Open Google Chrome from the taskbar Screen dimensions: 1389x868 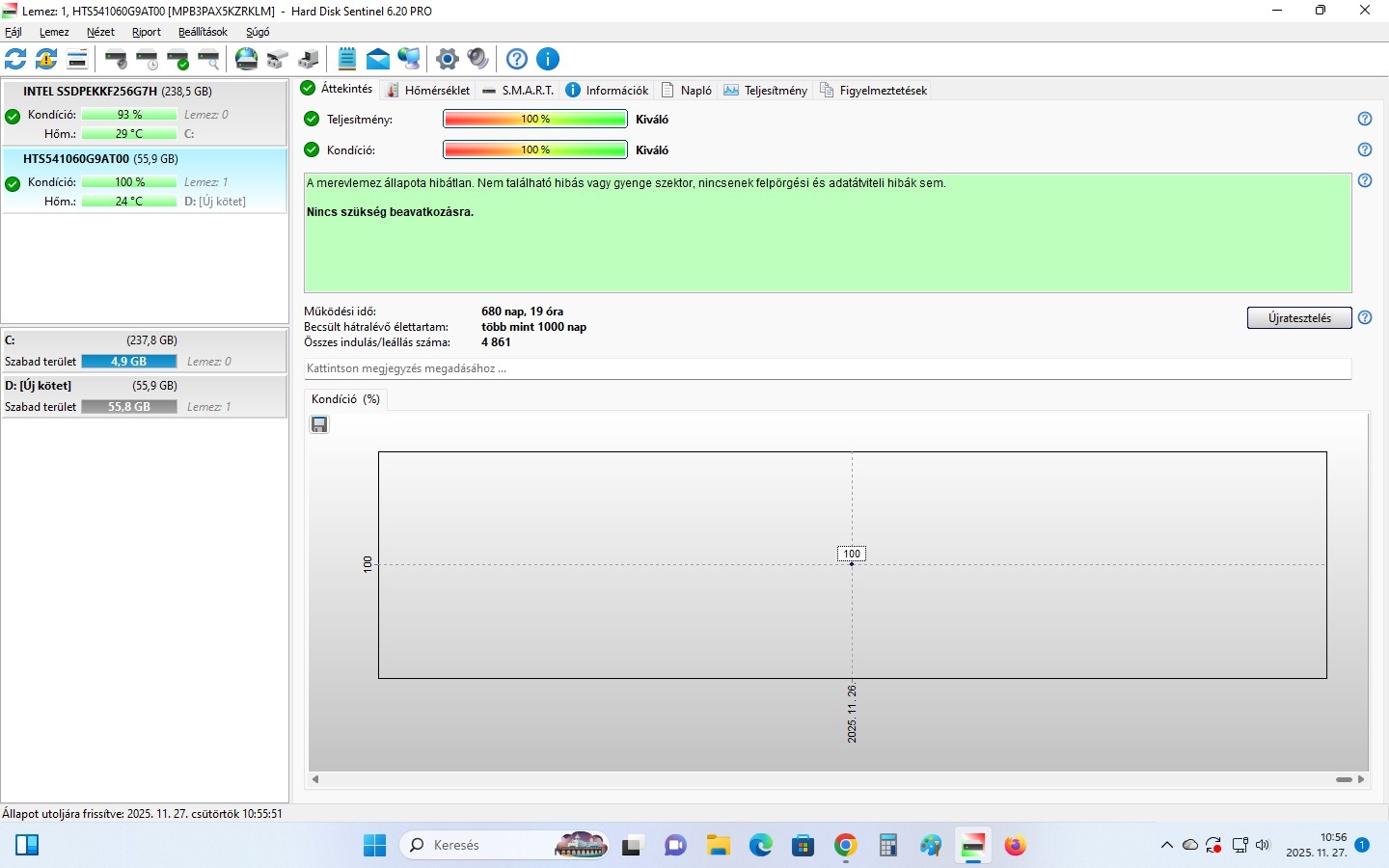(846, 846)
